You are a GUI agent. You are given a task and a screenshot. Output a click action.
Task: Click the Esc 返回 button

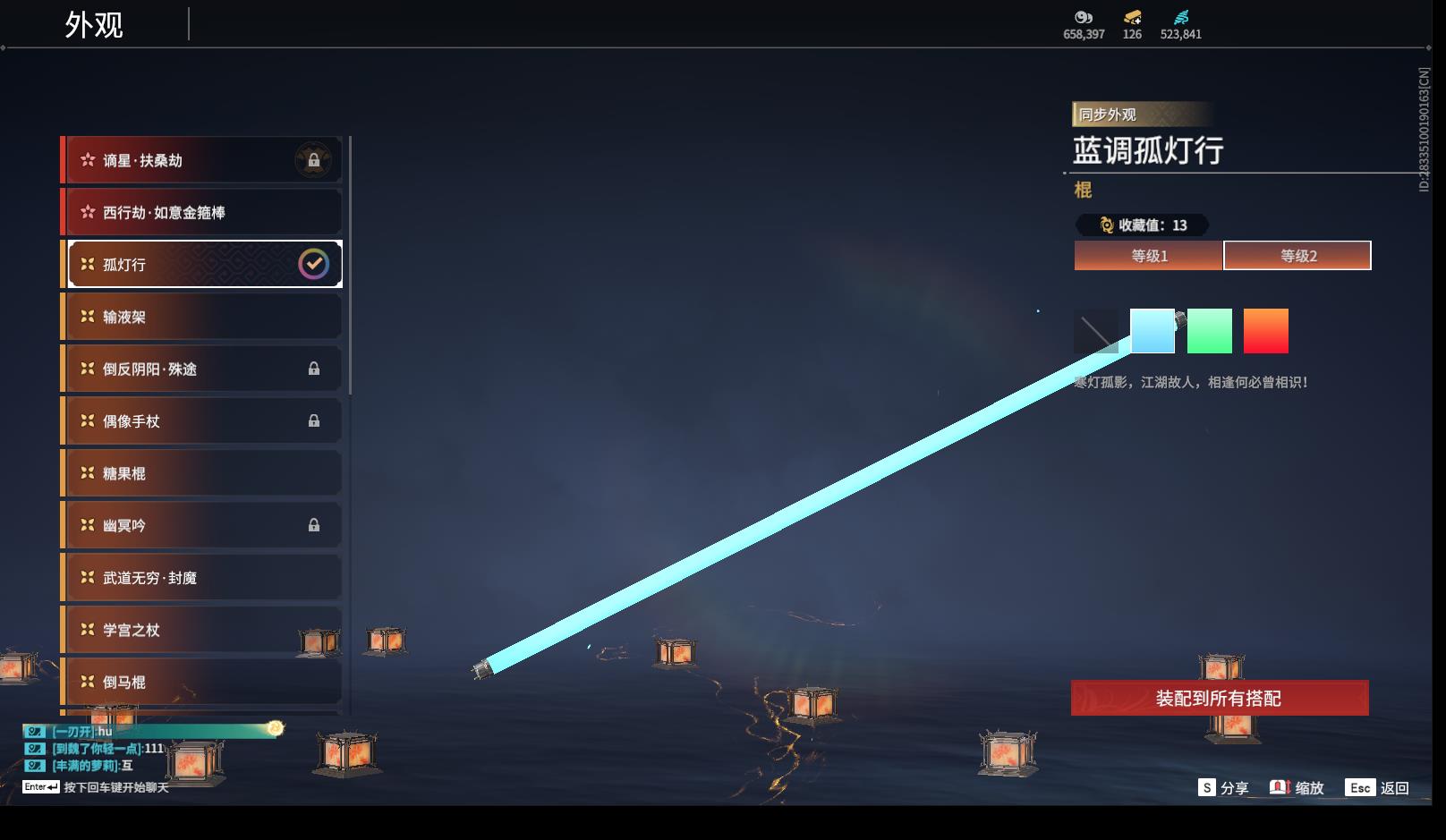click(x=1377, y=787)
